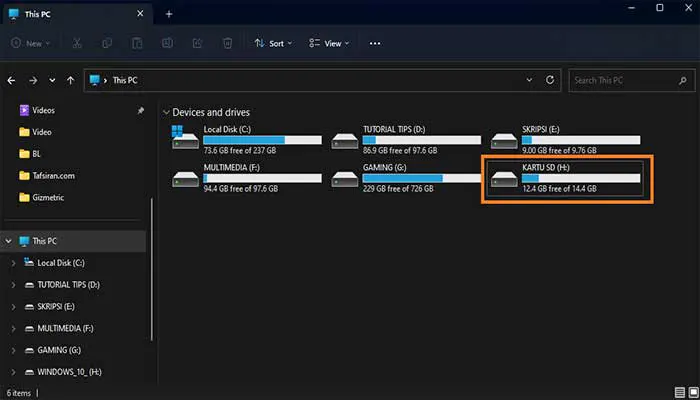
Task: Click '229 GB free of 726 GB' text
Action: point(398,189)
